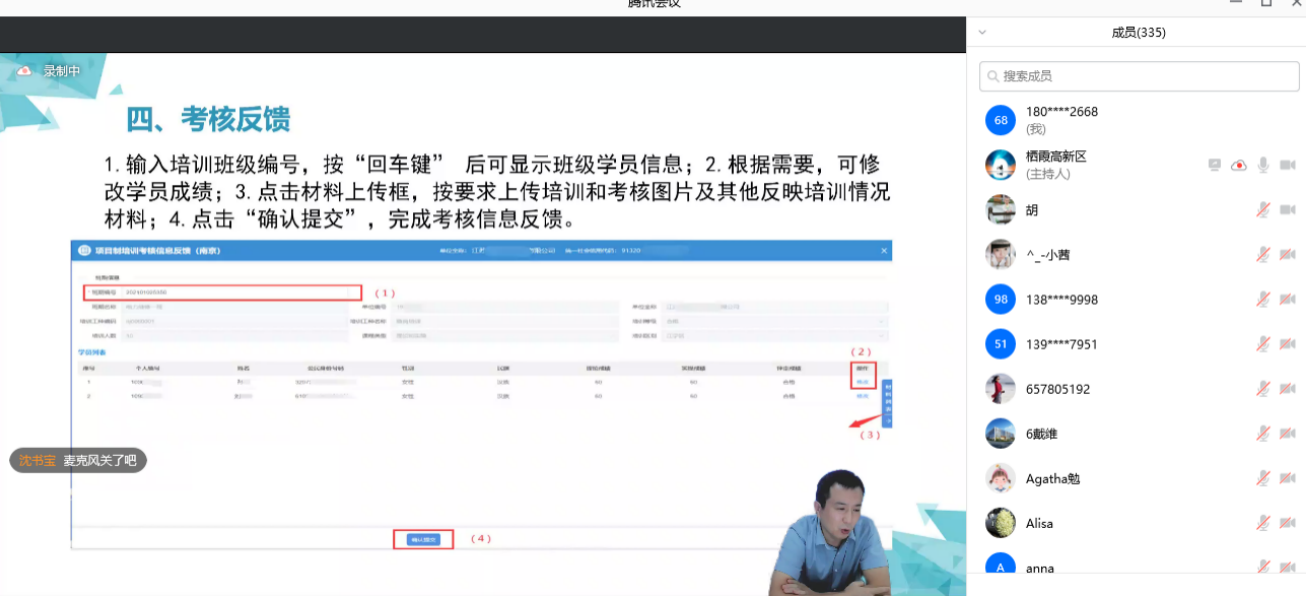
Task: Toggle muted microphone for ^_-小茜
Action: 1264,255
